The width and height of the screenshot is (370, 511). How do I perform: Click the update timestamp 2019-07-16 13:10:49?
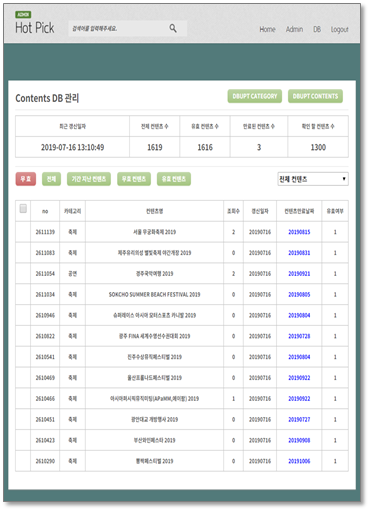[72, 147]
